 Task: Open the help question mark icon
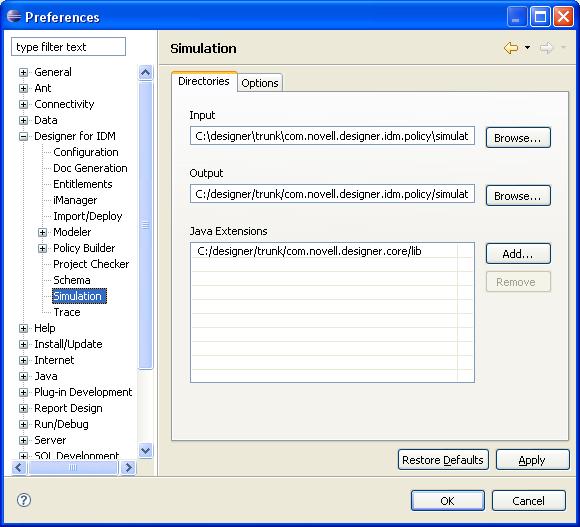click(x=24, y=500)
